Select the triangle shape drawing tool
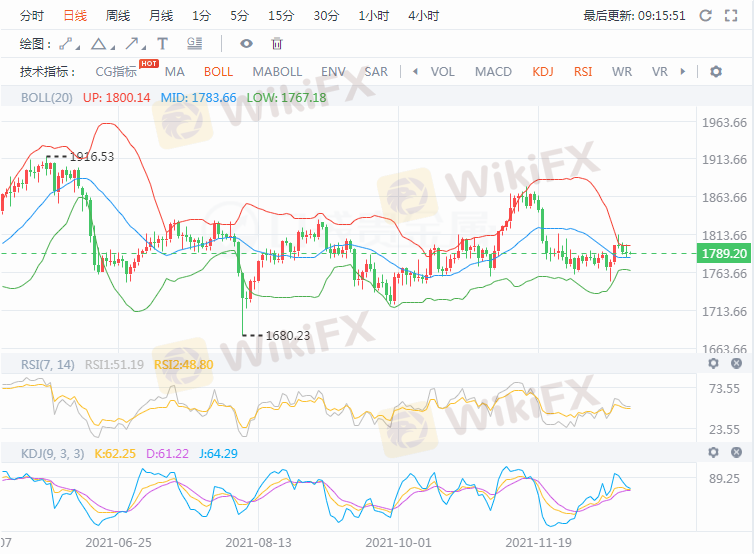 98,44
